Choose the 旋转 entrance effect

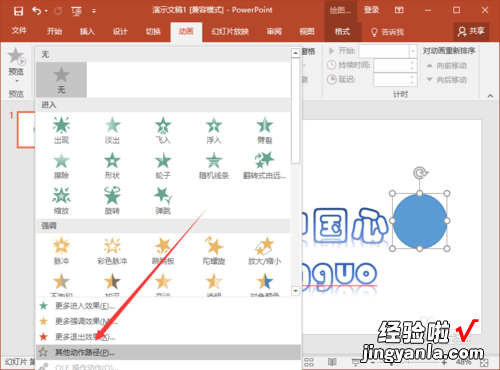tap(112, 201)
